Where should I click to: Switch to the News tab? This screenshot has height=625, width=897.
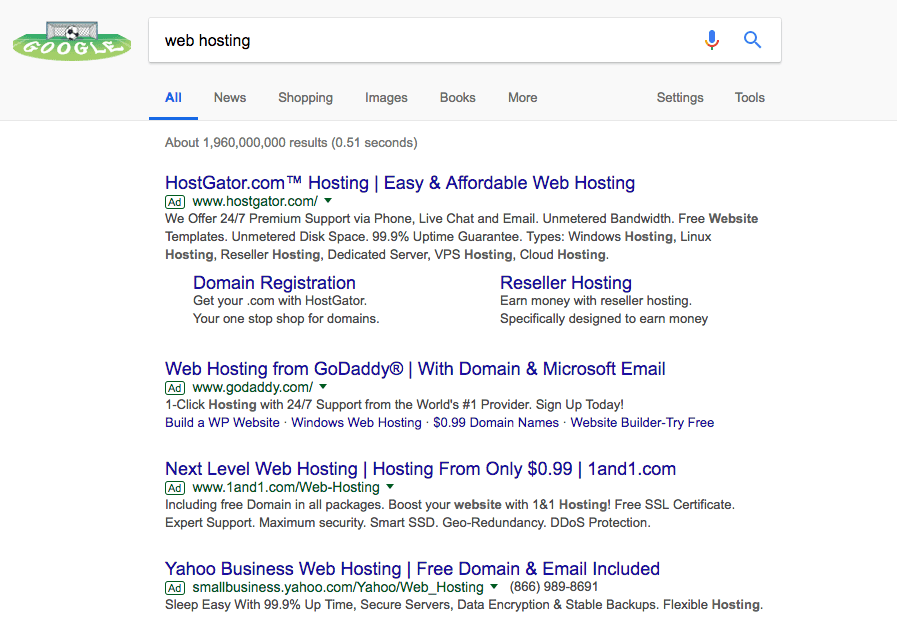(x=230, y=98)
